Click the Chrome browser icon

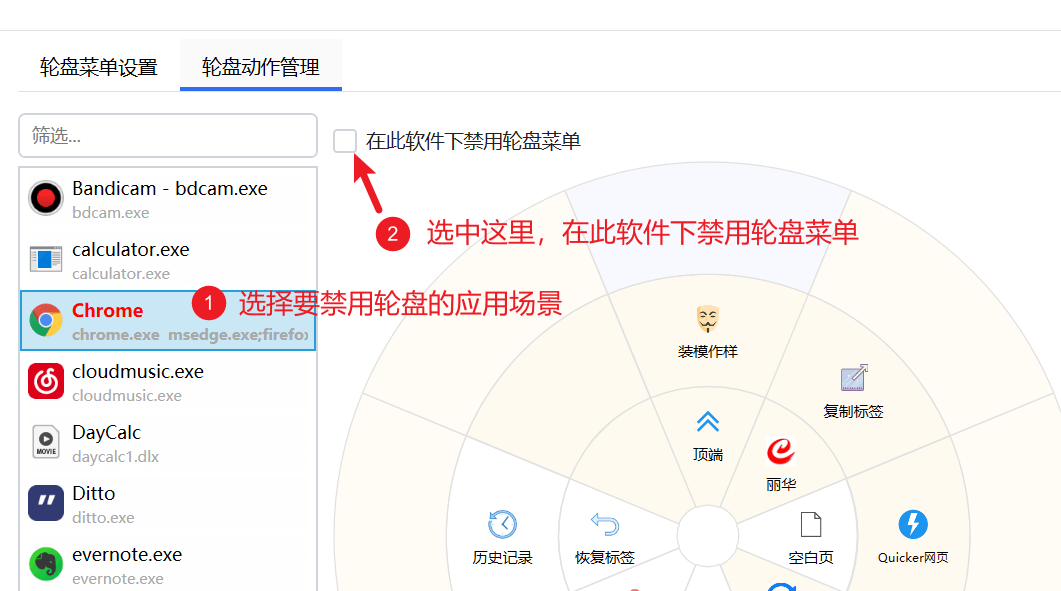click(x=45, y=320)
